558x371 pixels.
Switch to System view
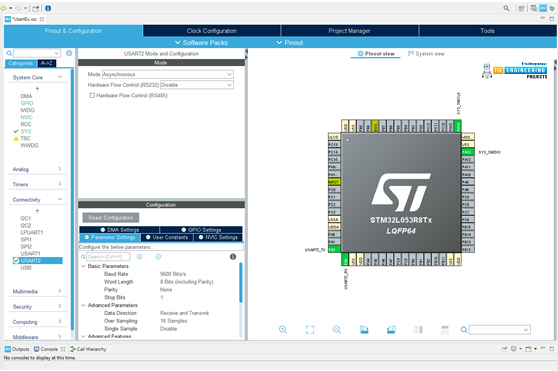(426, 54)
